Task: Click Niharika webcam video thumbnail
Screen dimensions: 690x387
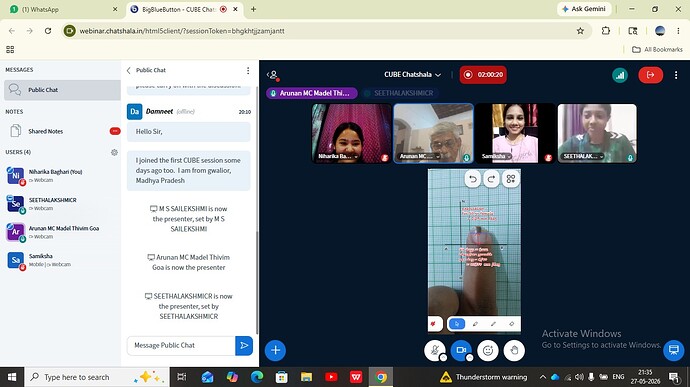Action: coord(351,133)
